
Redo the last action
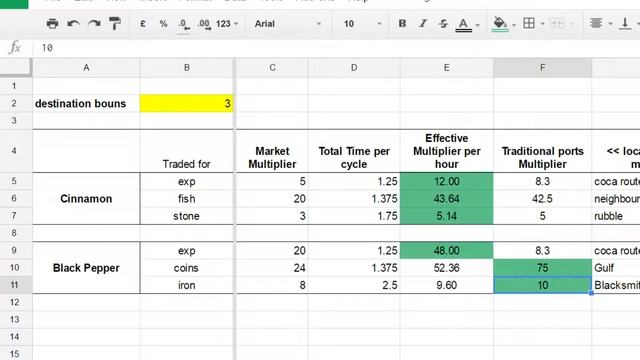coord(94,24)
